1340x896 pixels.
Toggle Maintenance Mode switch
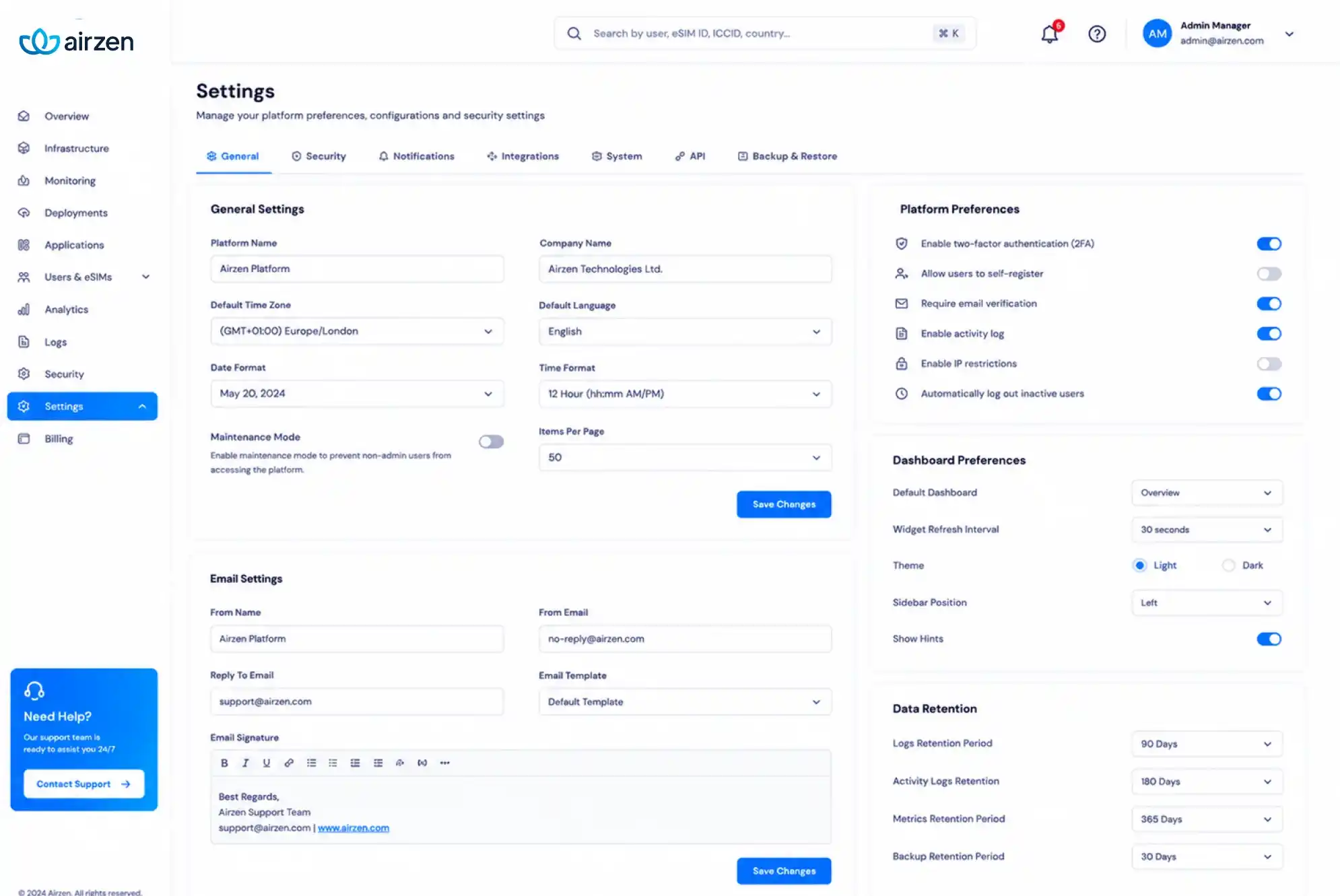click(x=491, y=442)
